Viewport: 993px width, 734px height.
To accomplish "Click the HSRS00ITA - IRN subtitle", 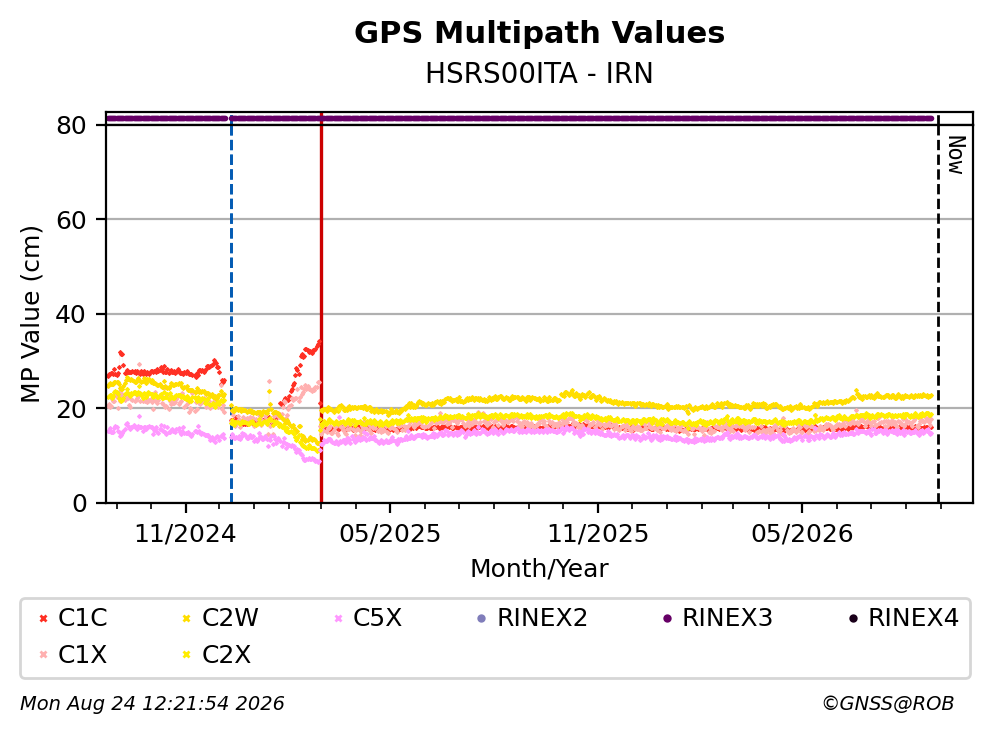I will coord(539,73).
